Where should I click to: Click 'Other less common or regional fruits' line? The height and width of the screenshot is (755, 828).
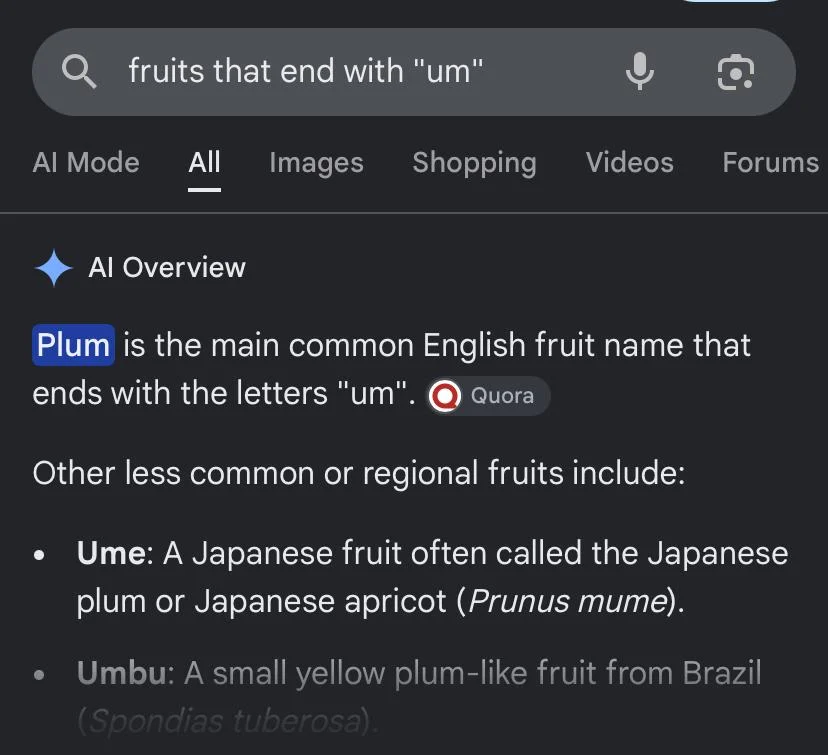pos(359,473)
